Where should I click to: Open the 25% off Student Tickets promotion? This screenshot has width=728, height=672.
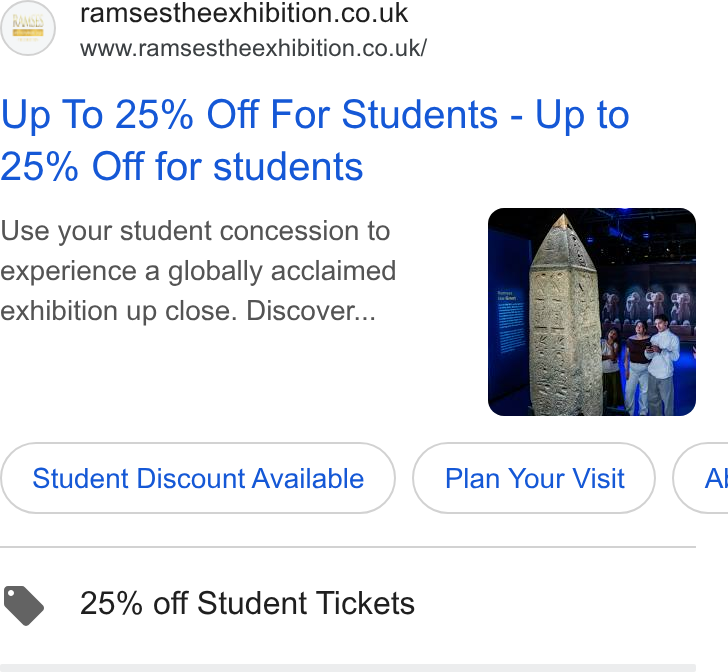pyautogui.click(x=247, y=603)
